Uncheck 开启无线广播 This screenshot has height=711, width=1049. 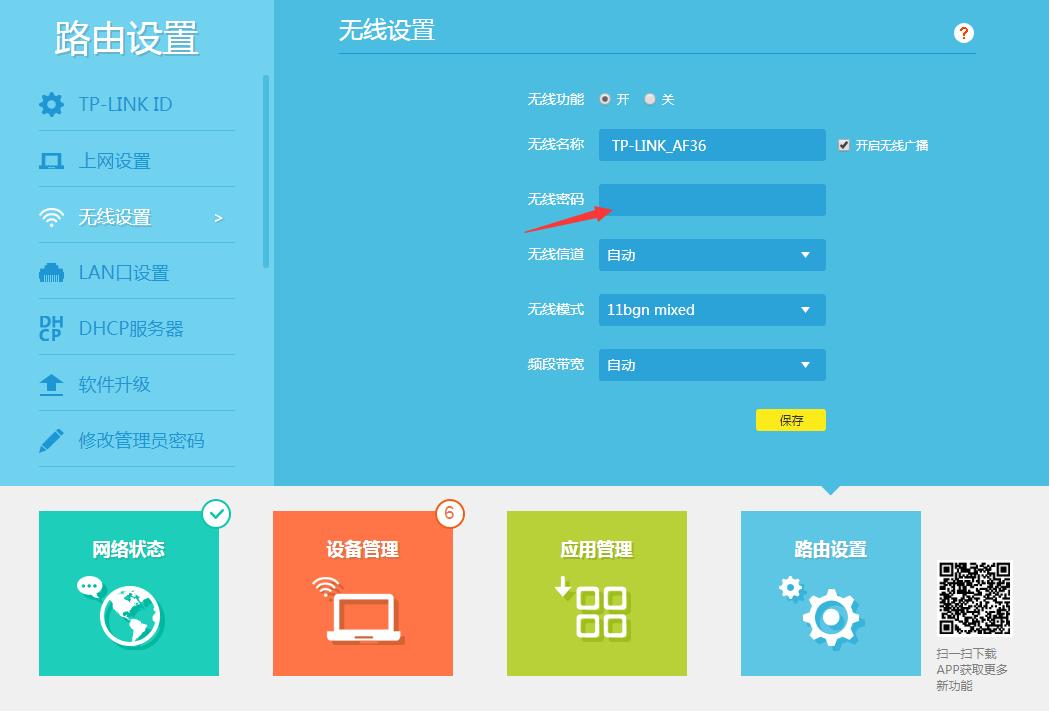[x=845, y=145]
